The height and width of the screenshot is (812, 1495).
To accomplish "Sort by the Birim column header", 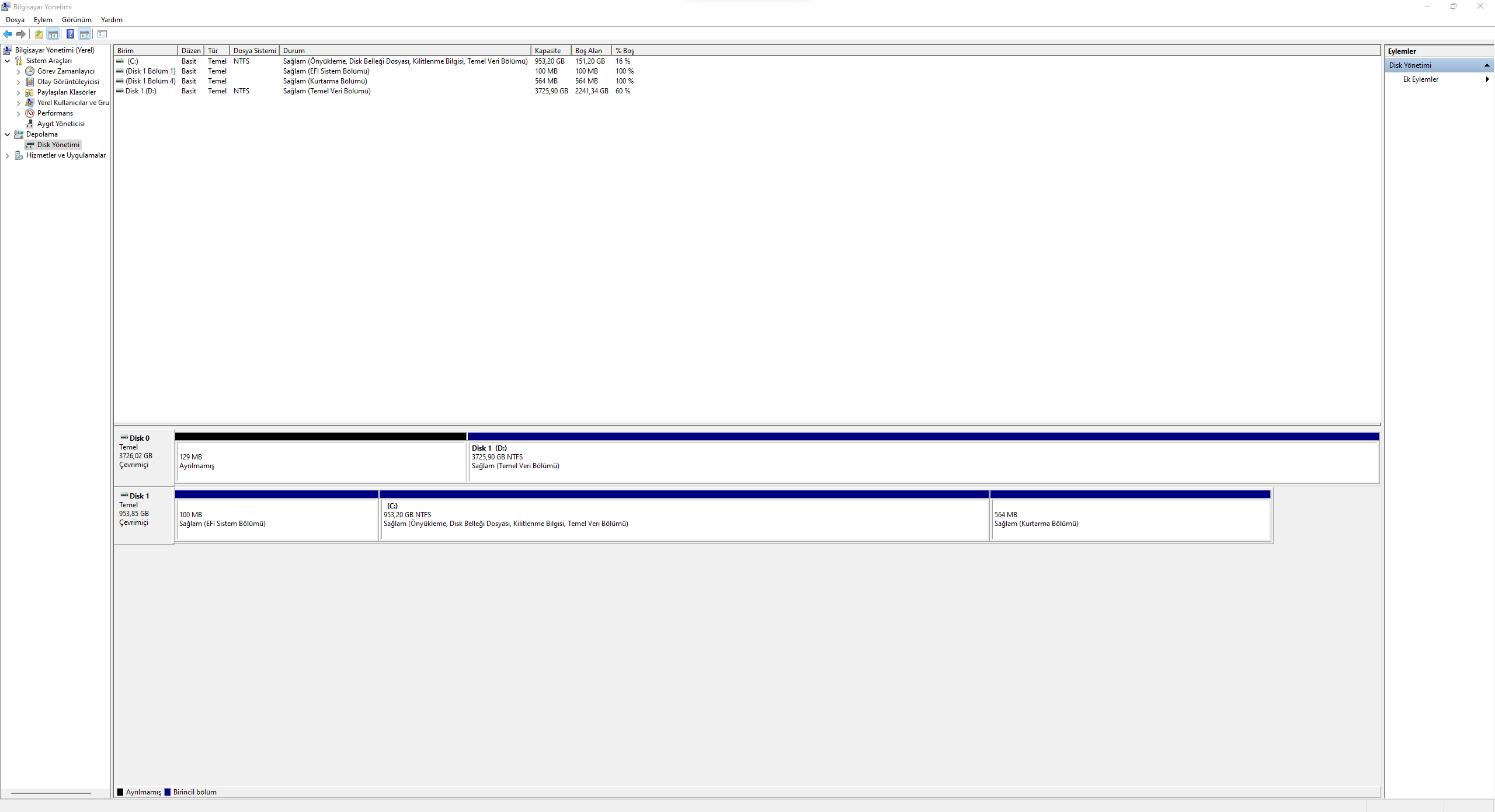I will pos(145,51).
